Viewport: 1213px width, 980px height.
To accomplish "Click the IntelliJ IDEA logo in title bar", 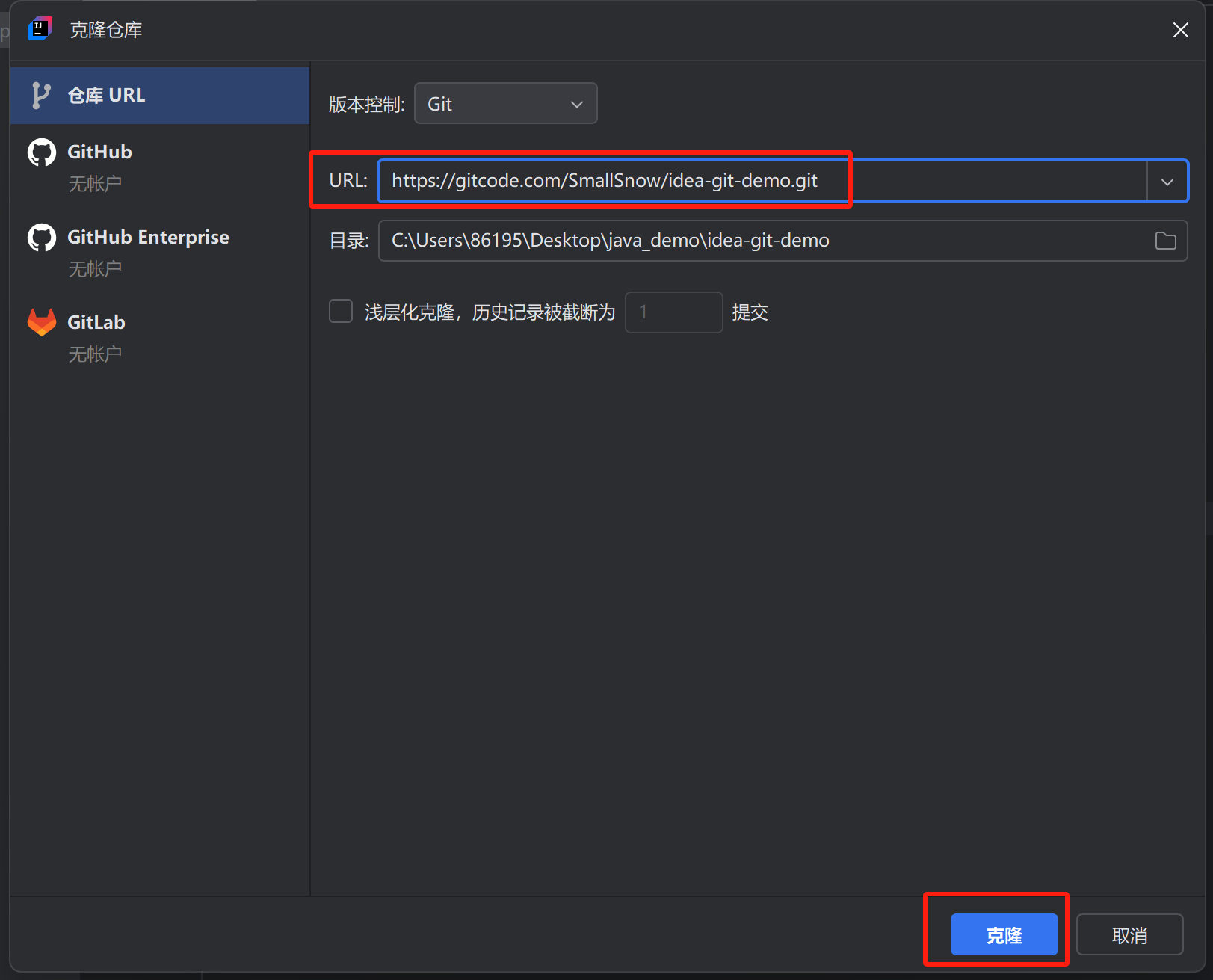I will pyautogui.click(x=40, y=28).
